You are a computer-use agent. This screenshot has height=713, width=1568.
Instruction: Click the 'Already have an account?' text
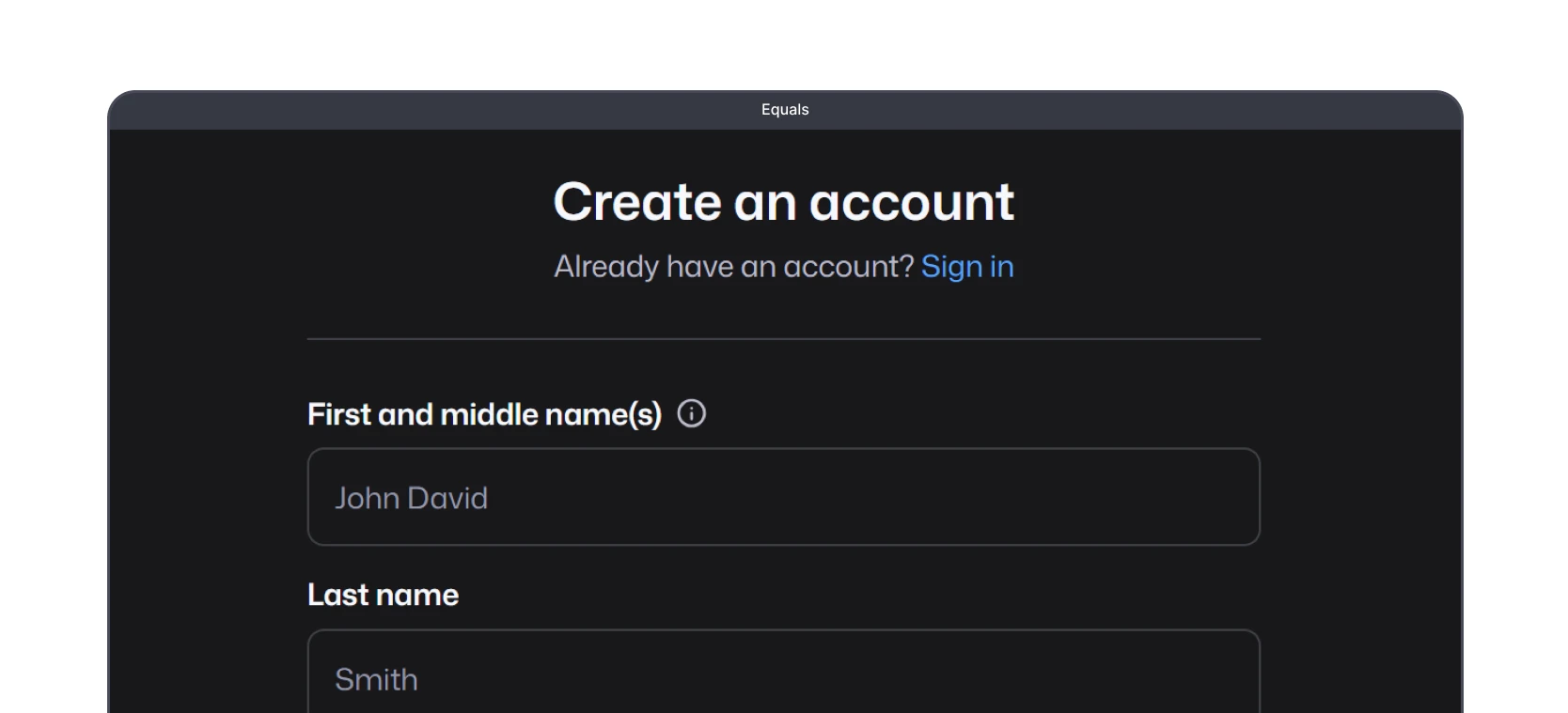click(734, 267)
